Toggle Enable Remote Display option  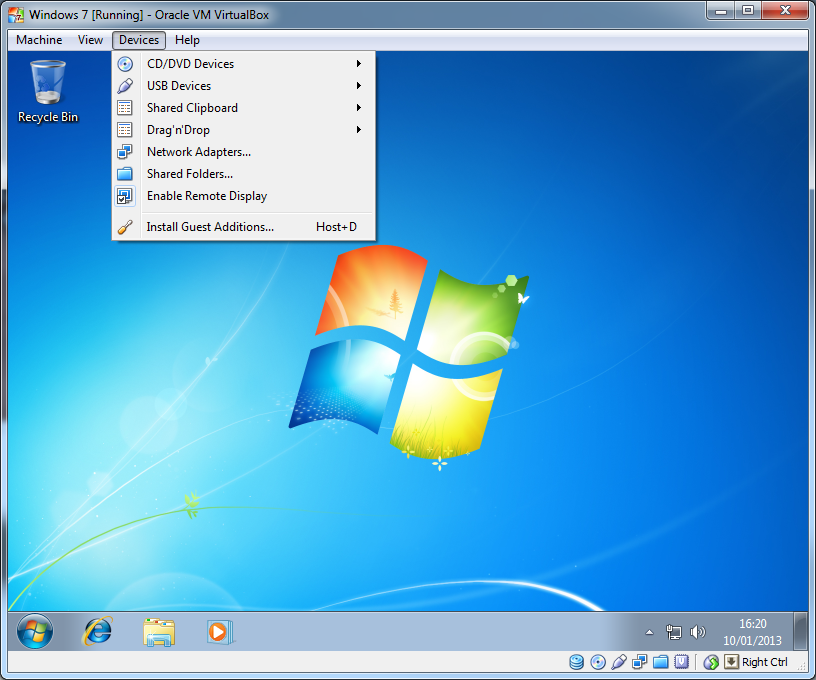tap(206, 196)
